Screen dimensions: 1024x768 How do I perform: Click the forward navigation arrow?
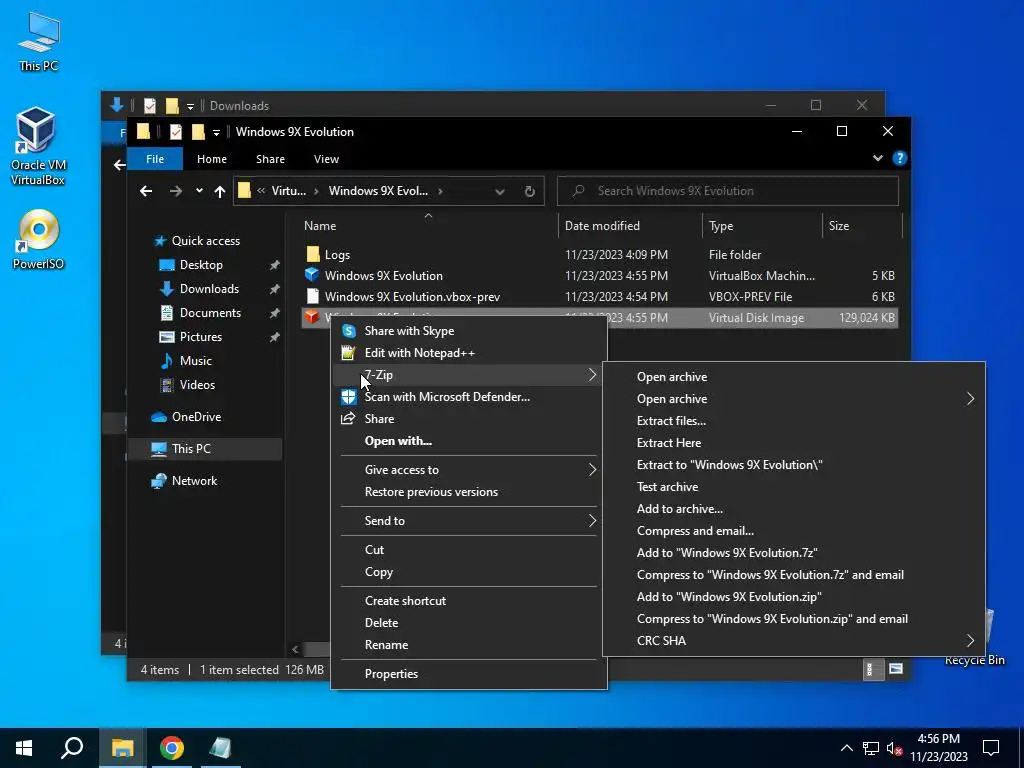coord(176,191)
